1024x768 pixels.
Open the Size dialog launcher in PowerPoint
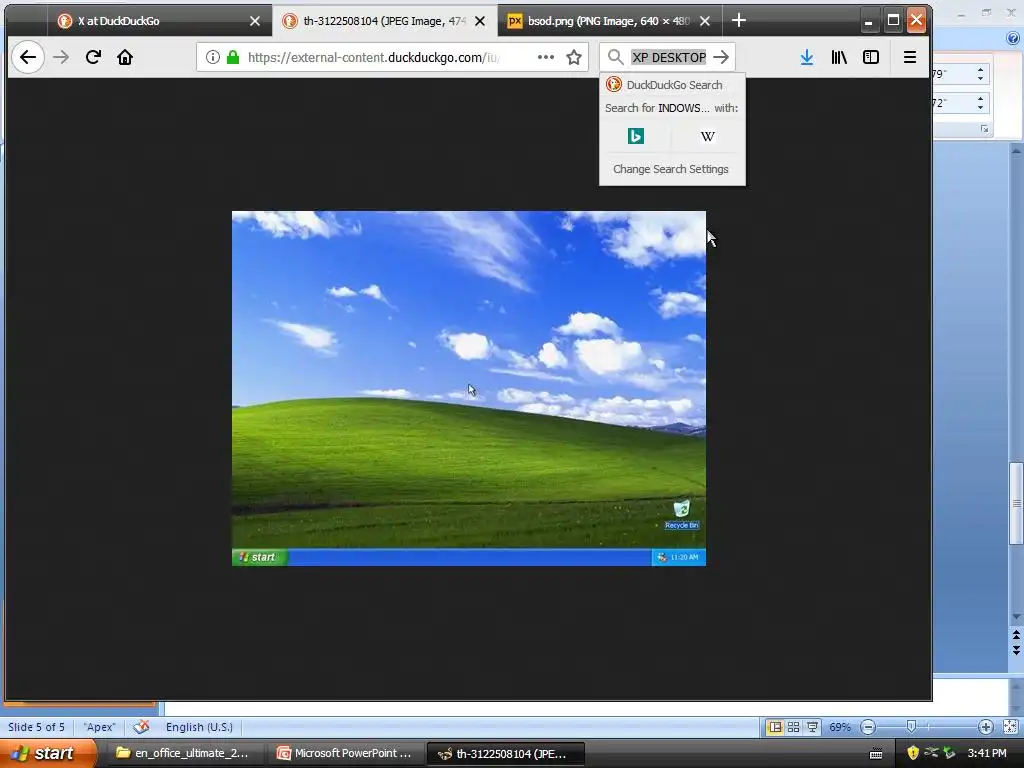(x=984, y=129)
